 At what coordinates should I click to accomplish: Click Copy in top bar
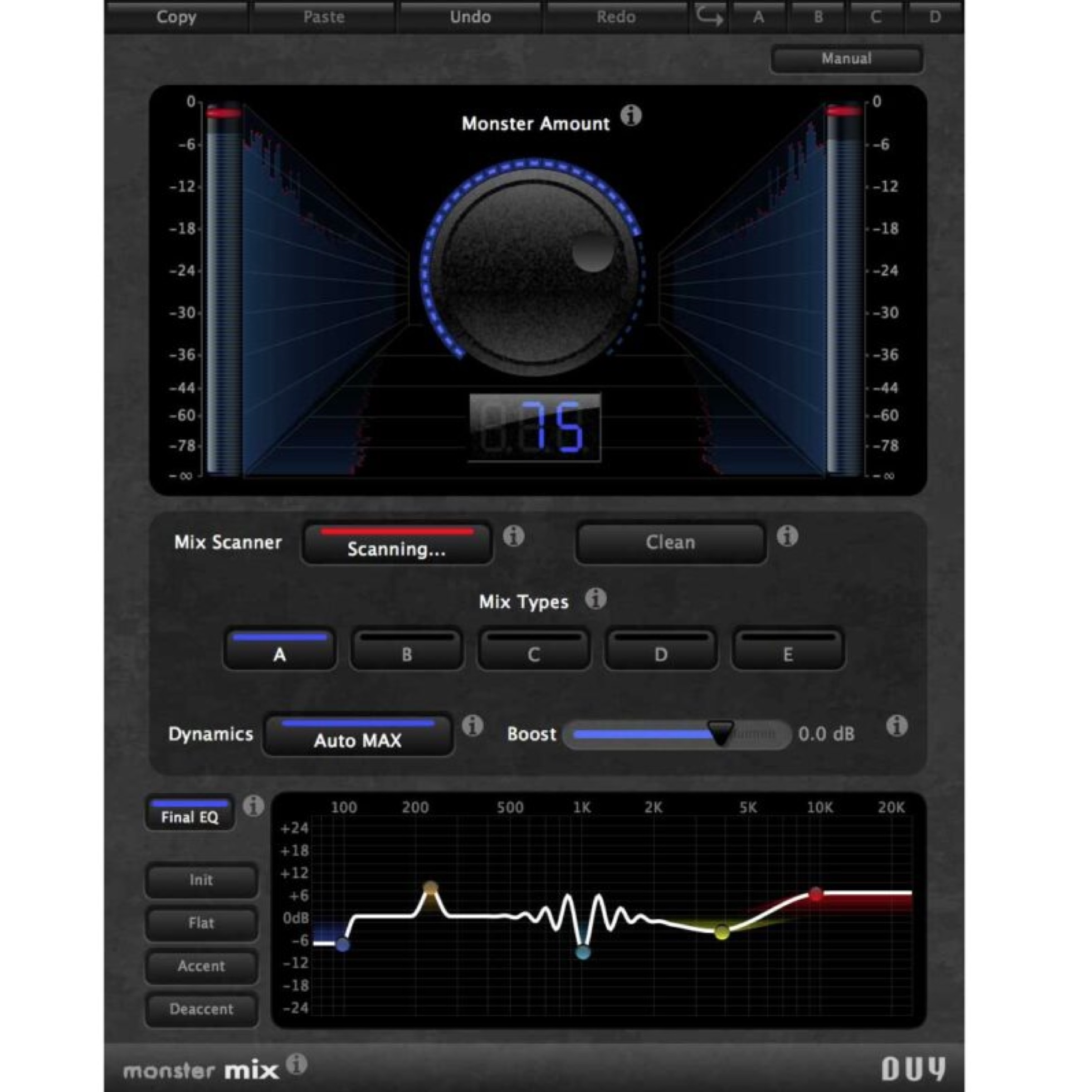(177, 17)
